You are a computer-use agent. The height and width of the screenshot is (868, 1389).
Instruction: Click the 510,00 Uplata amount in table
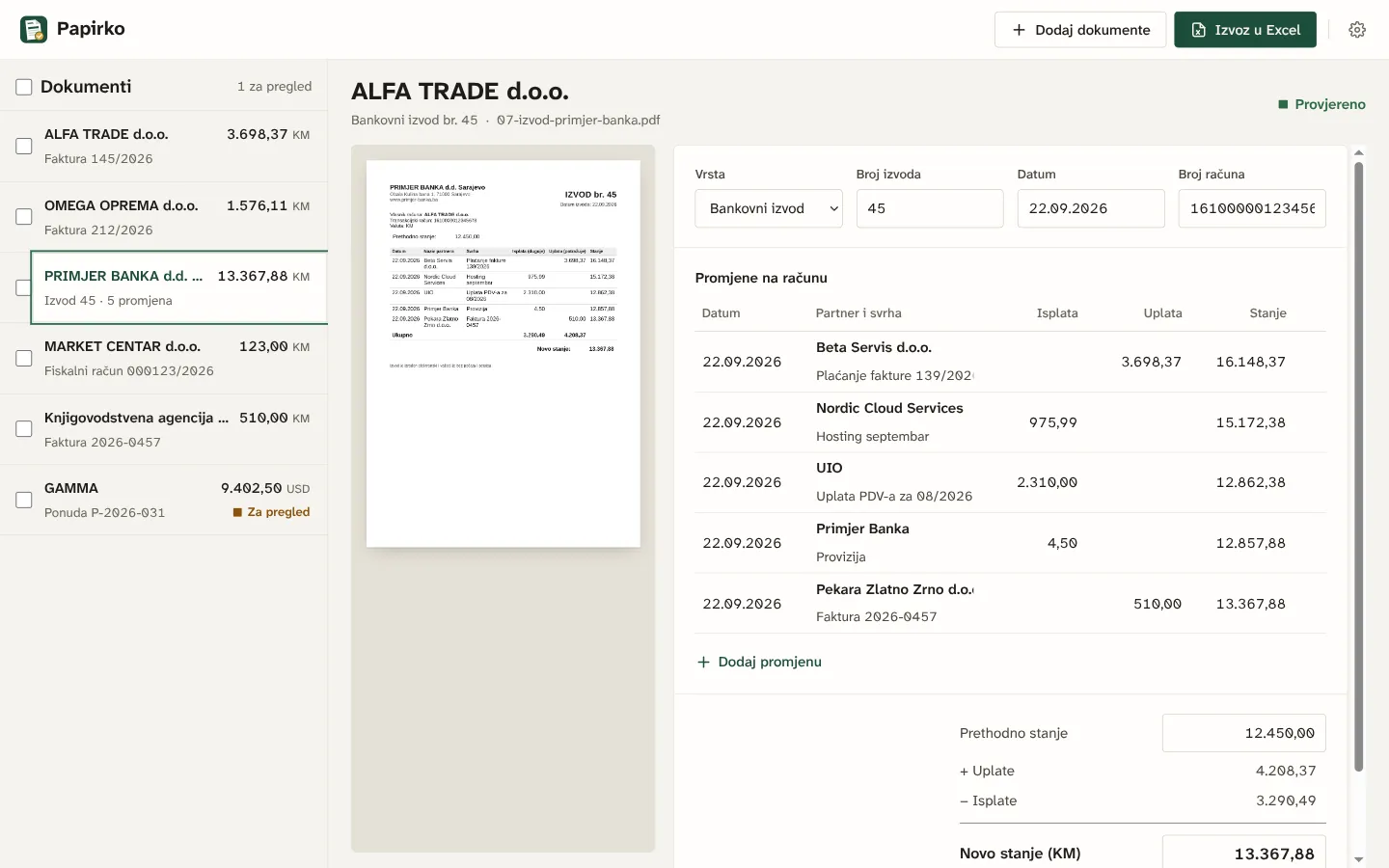[1157, 604]
